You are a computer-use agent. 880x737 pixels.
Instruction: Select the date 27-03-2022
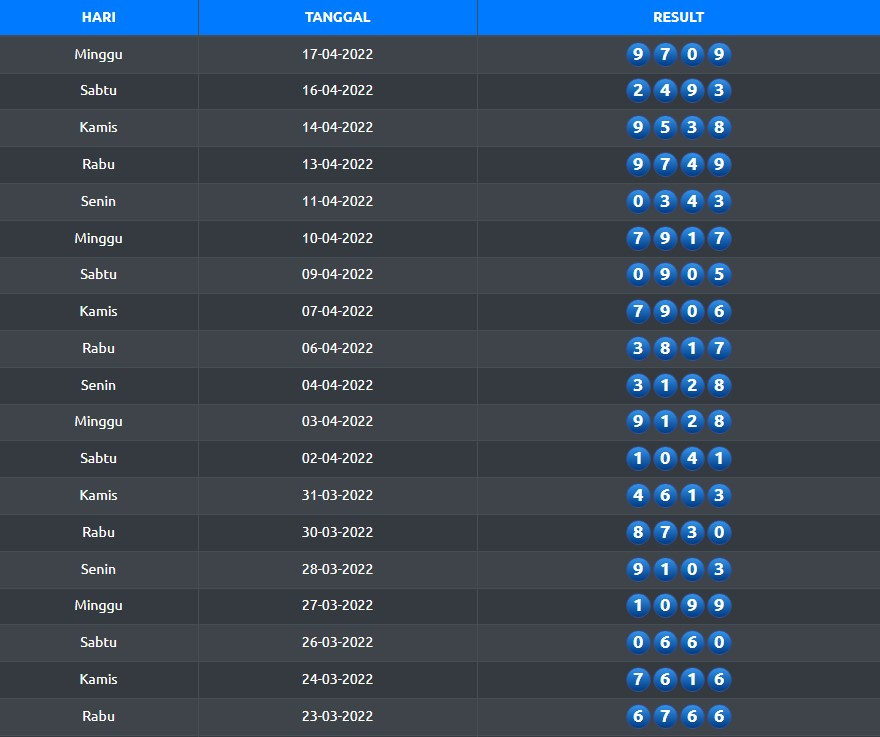pos(337,606)
